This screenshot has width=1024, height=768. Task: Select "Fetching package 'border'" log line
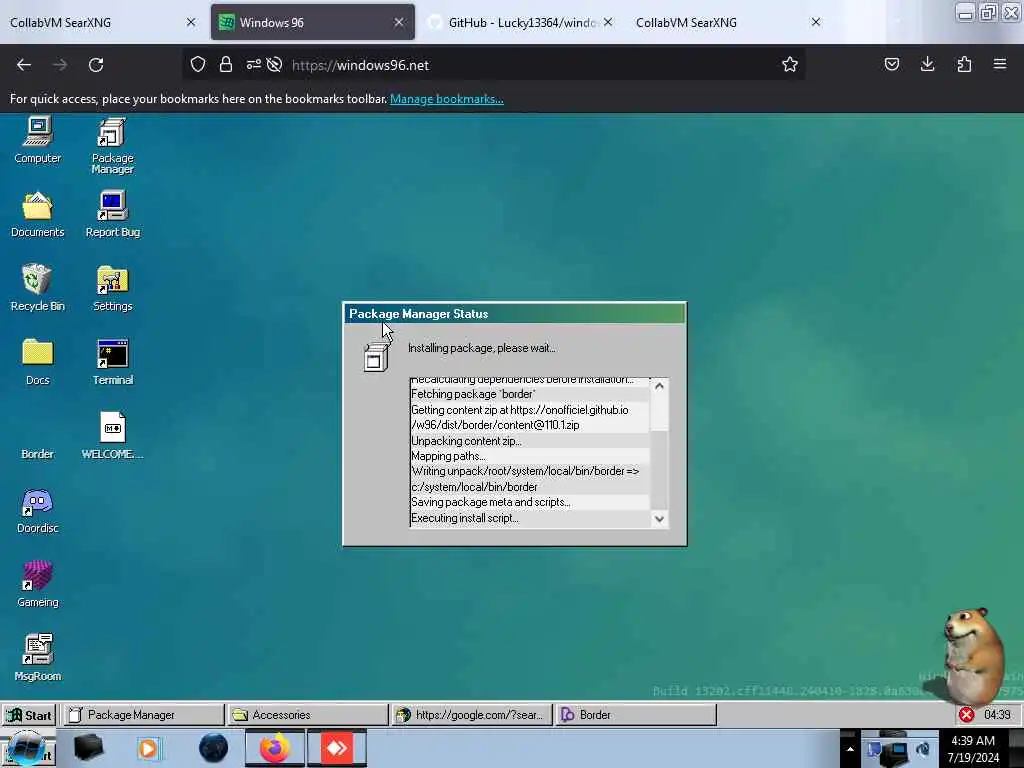[x=529, y=394]
